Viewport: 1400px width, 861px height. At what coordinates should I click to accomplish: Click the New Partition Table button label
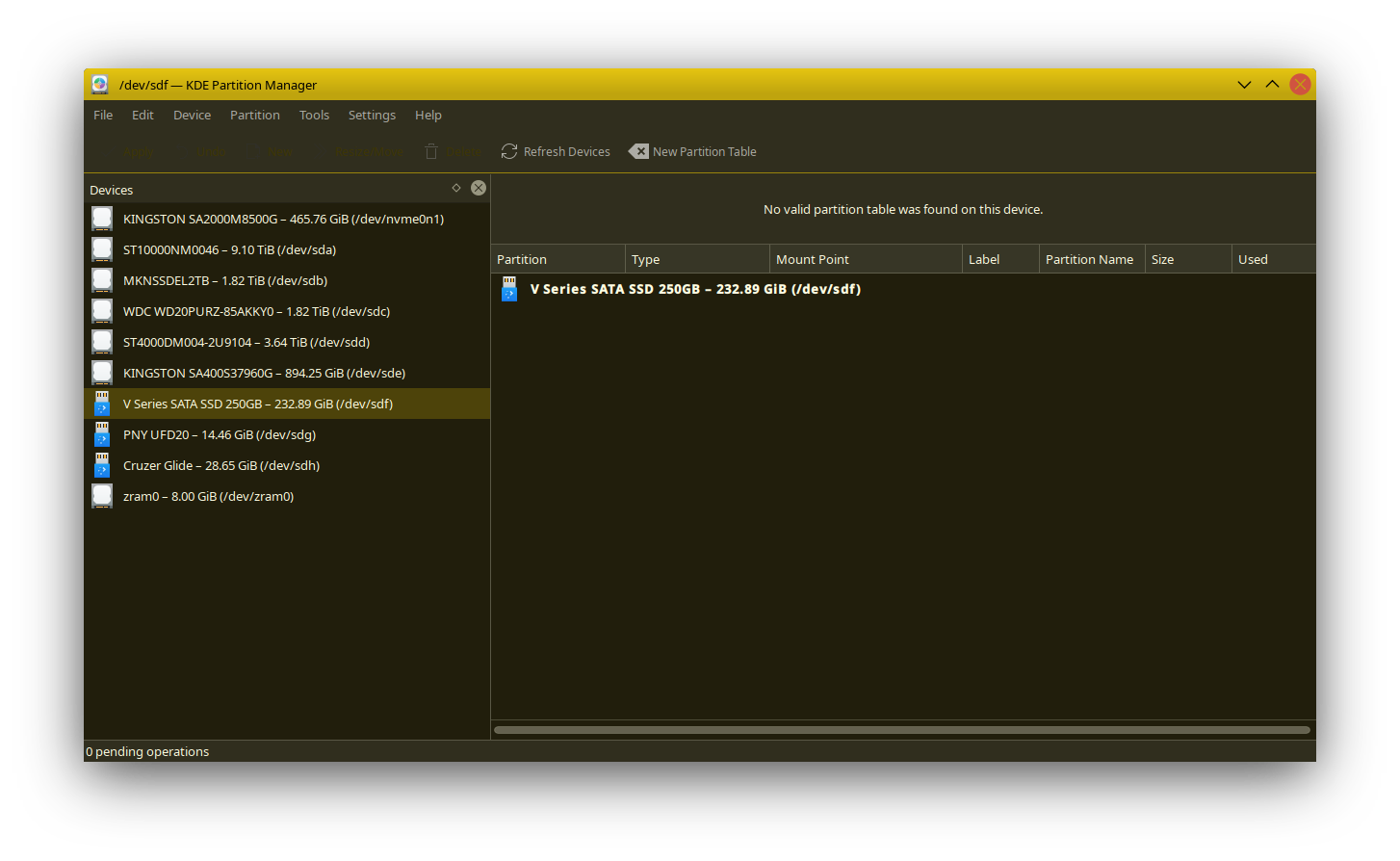click(705, 151)
